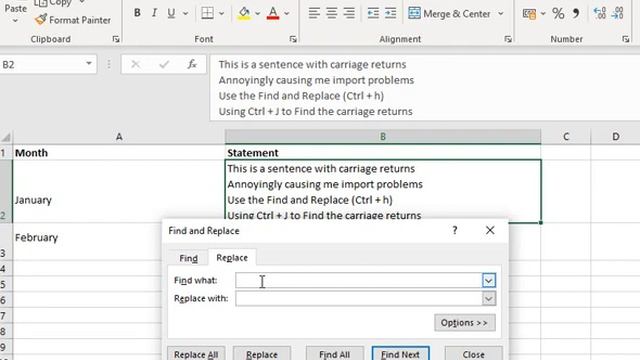Expand the Options >> button
Viewport: 640px width, 360px height.
pyautogui.click(x=464, y=322)
